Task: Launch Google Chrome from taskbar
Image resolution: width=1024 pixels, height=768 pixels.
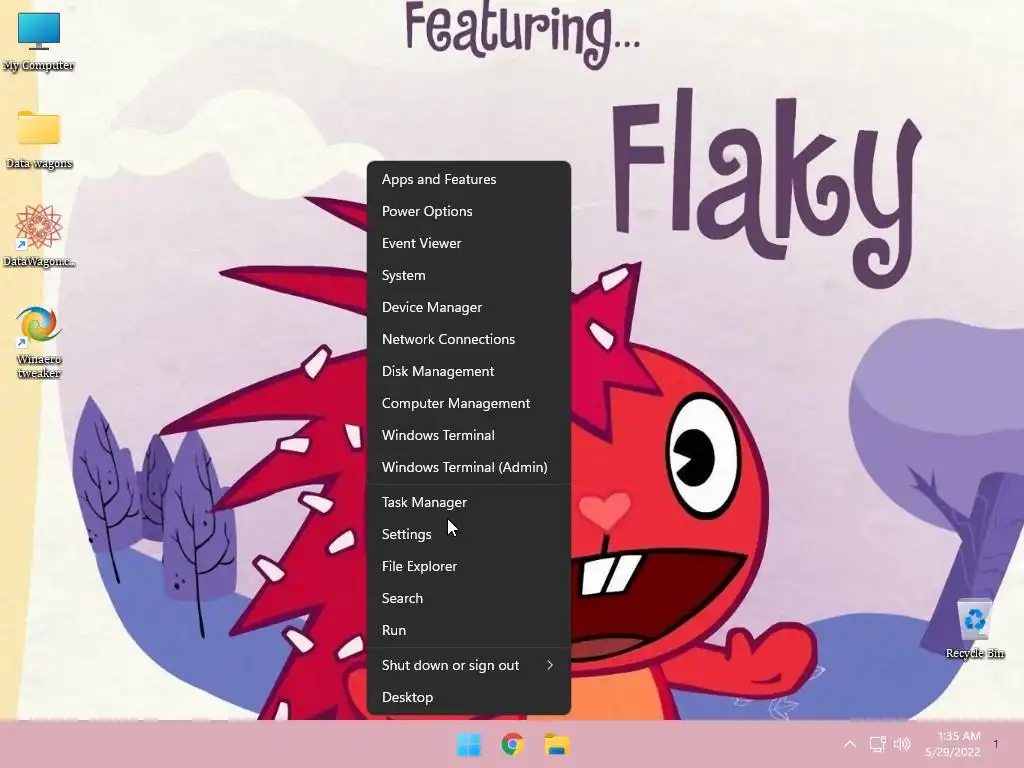Action: [513, 744]
